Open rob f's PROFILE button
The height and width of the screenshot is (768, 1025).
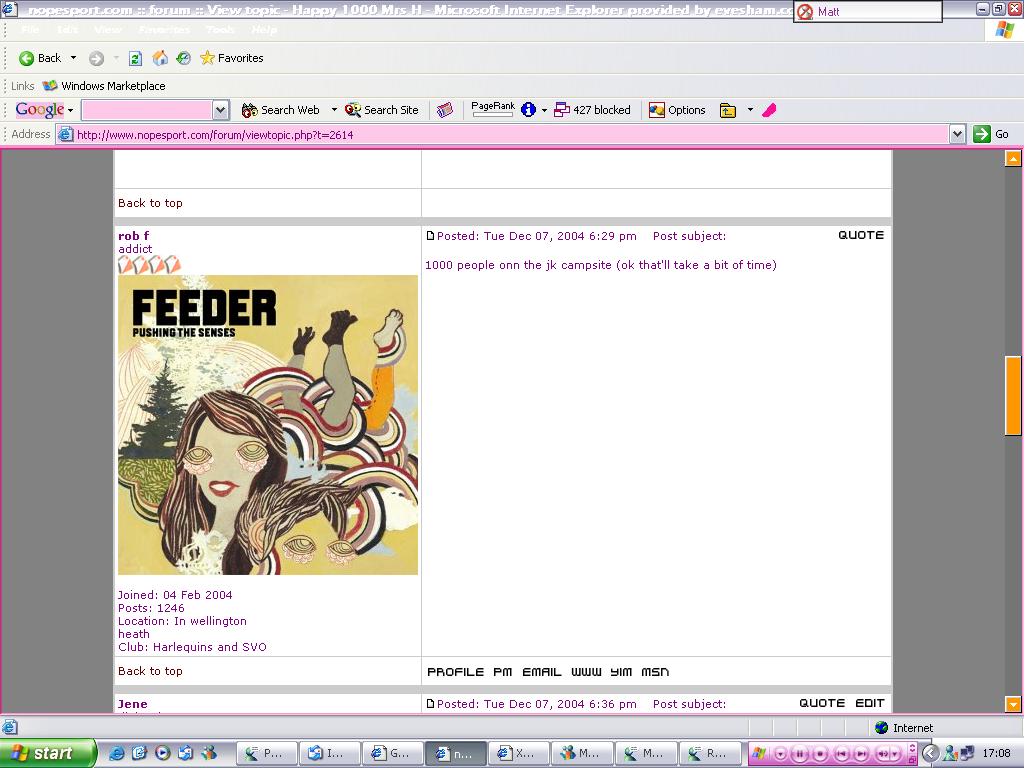[456, 672]
